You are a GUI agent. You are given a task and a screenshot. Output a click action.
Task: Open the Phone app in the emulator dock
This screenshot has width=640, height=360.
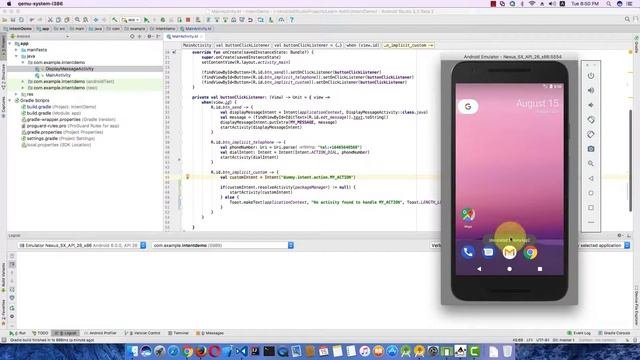click(x=468, y=253)
